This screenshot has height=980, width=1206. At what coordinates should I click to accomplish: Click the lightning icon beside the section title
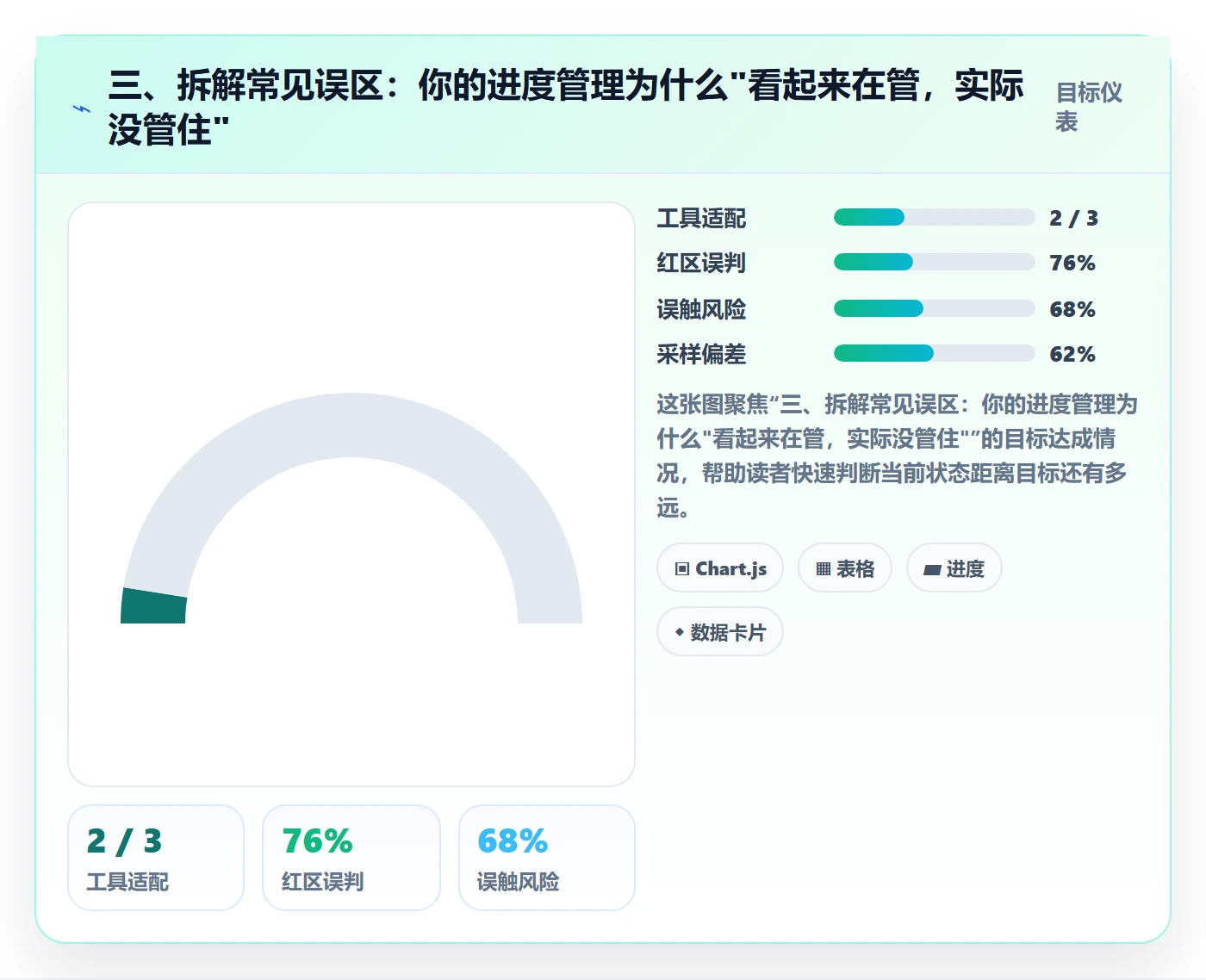tap(82, 109)
